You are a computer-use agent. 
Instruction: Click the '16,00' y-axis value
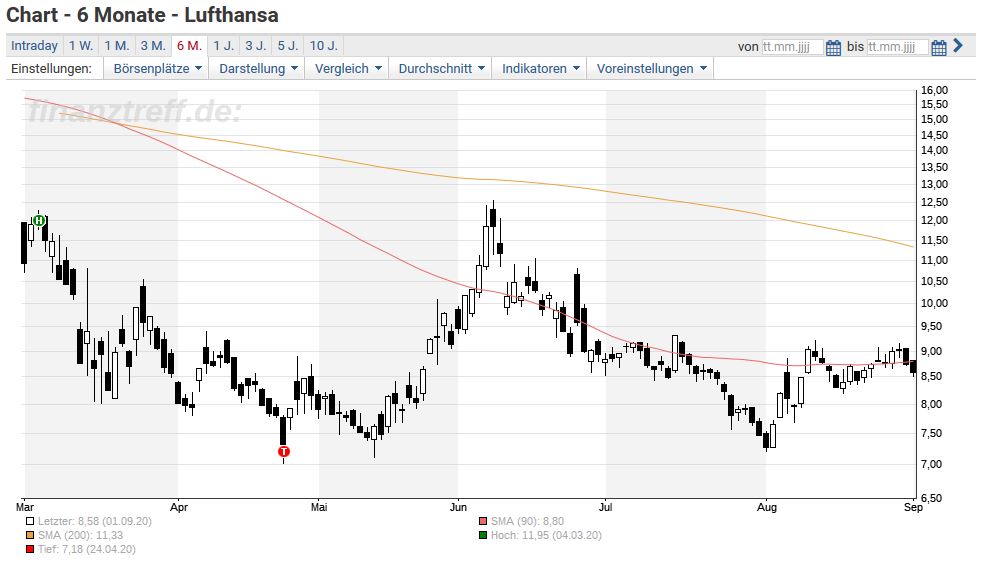pyautogui.click(x=935, y=90)
